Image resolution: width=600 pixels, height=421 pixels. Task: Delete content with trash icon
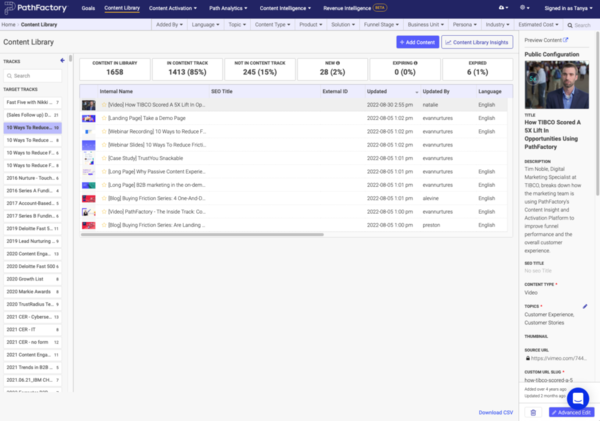(533, 412)
